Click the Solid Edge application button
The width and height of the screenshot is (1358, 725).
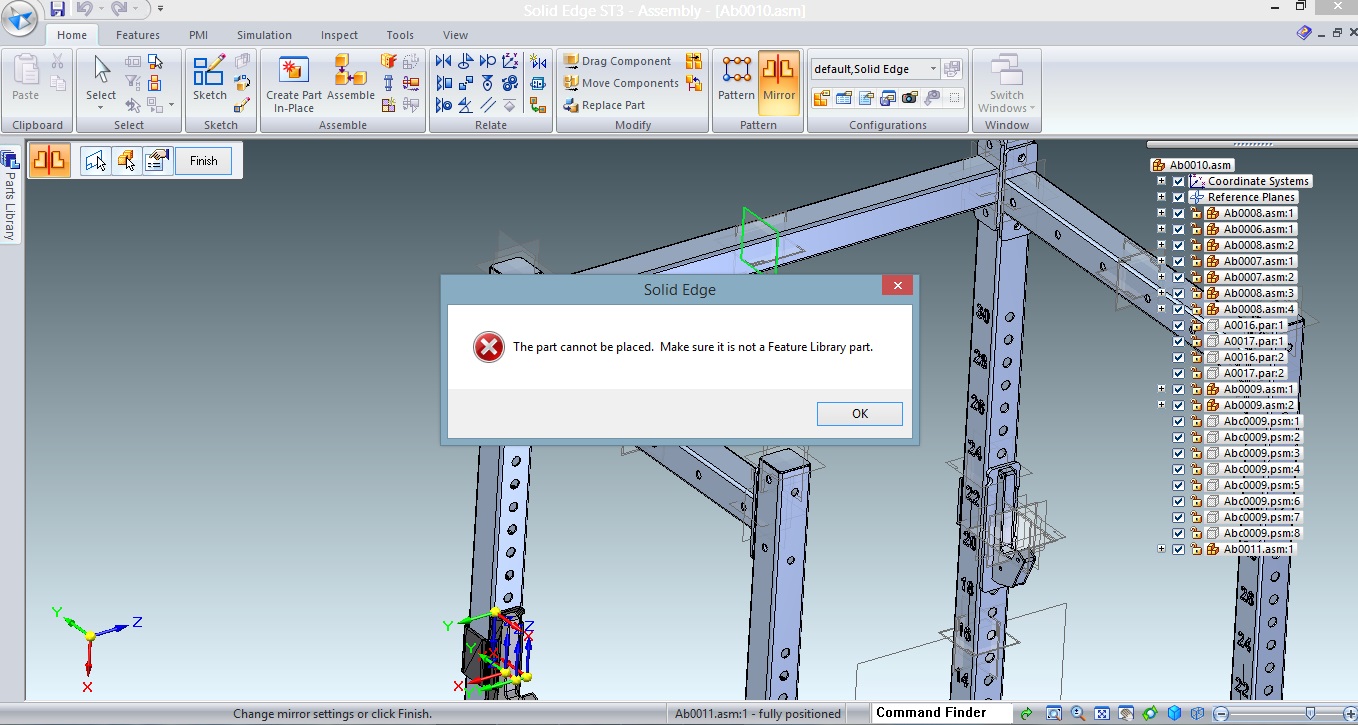19,20
